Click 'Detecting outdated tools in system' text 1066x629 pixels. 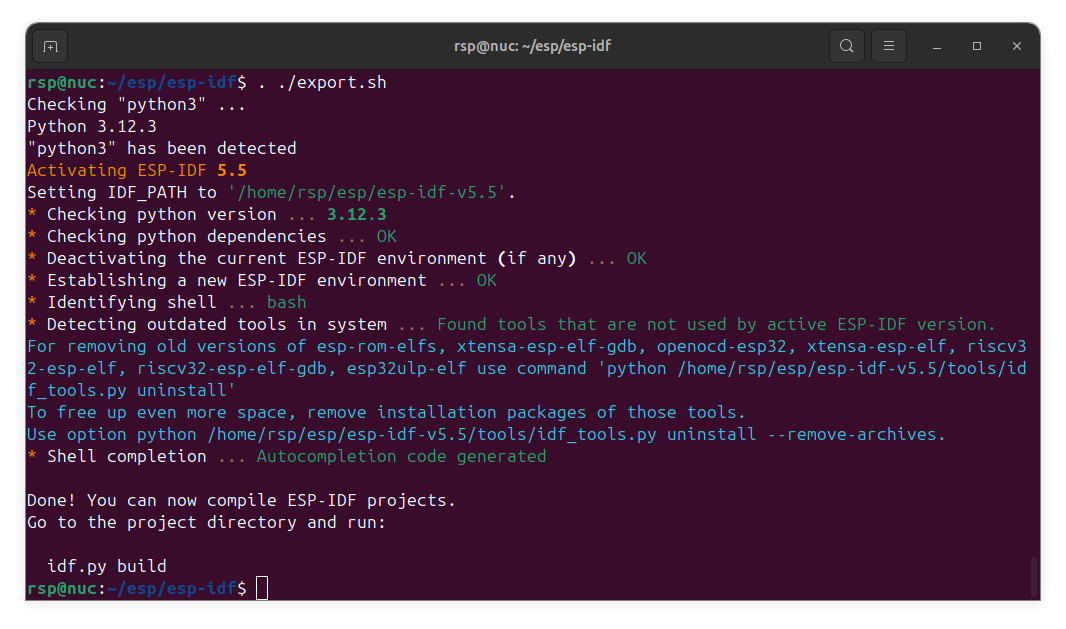[x=217, y=324]
